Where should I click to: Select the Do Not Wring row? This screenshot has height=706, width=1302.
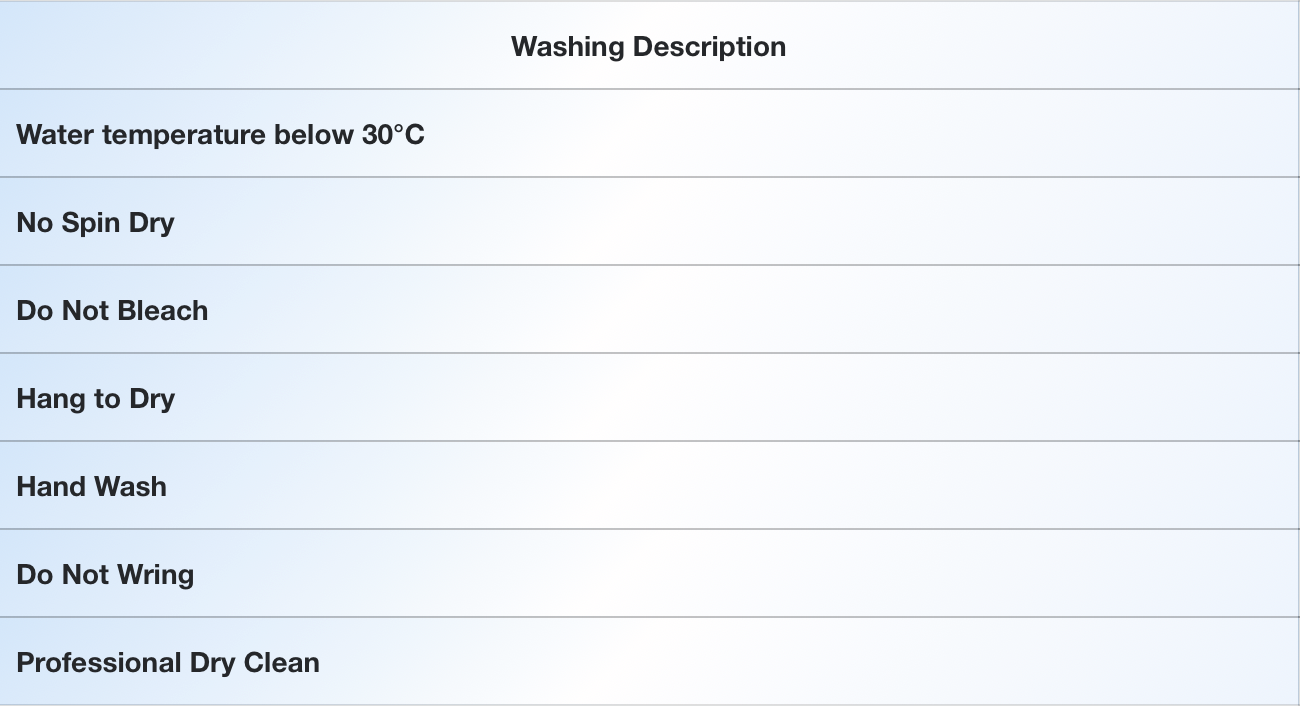pos(650,574)
